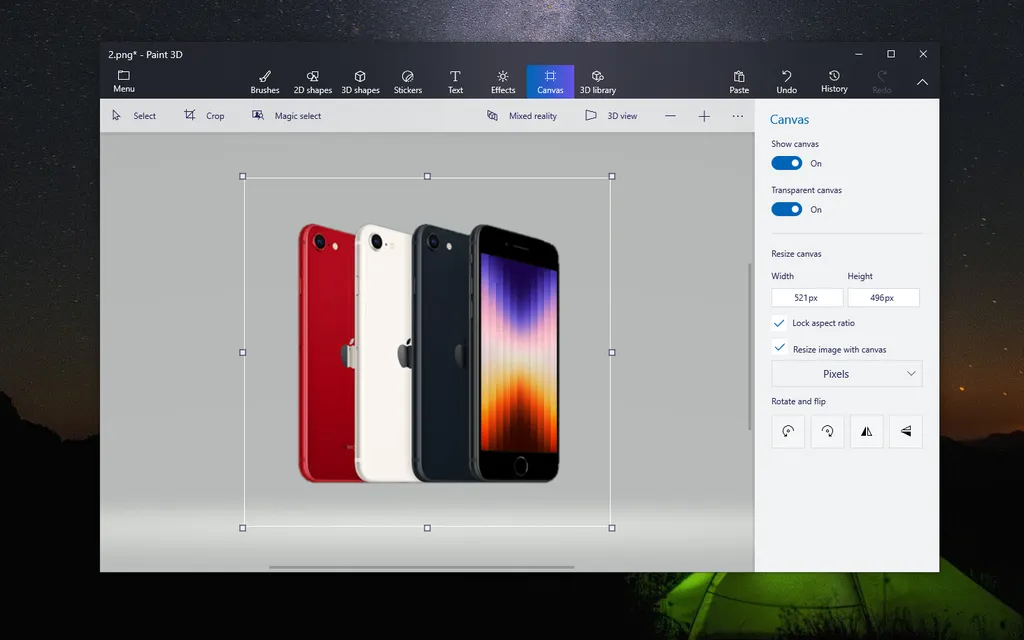This screenshot has height=640, width=1024.
Task: Select the Text tool
Action: (455, 82)
